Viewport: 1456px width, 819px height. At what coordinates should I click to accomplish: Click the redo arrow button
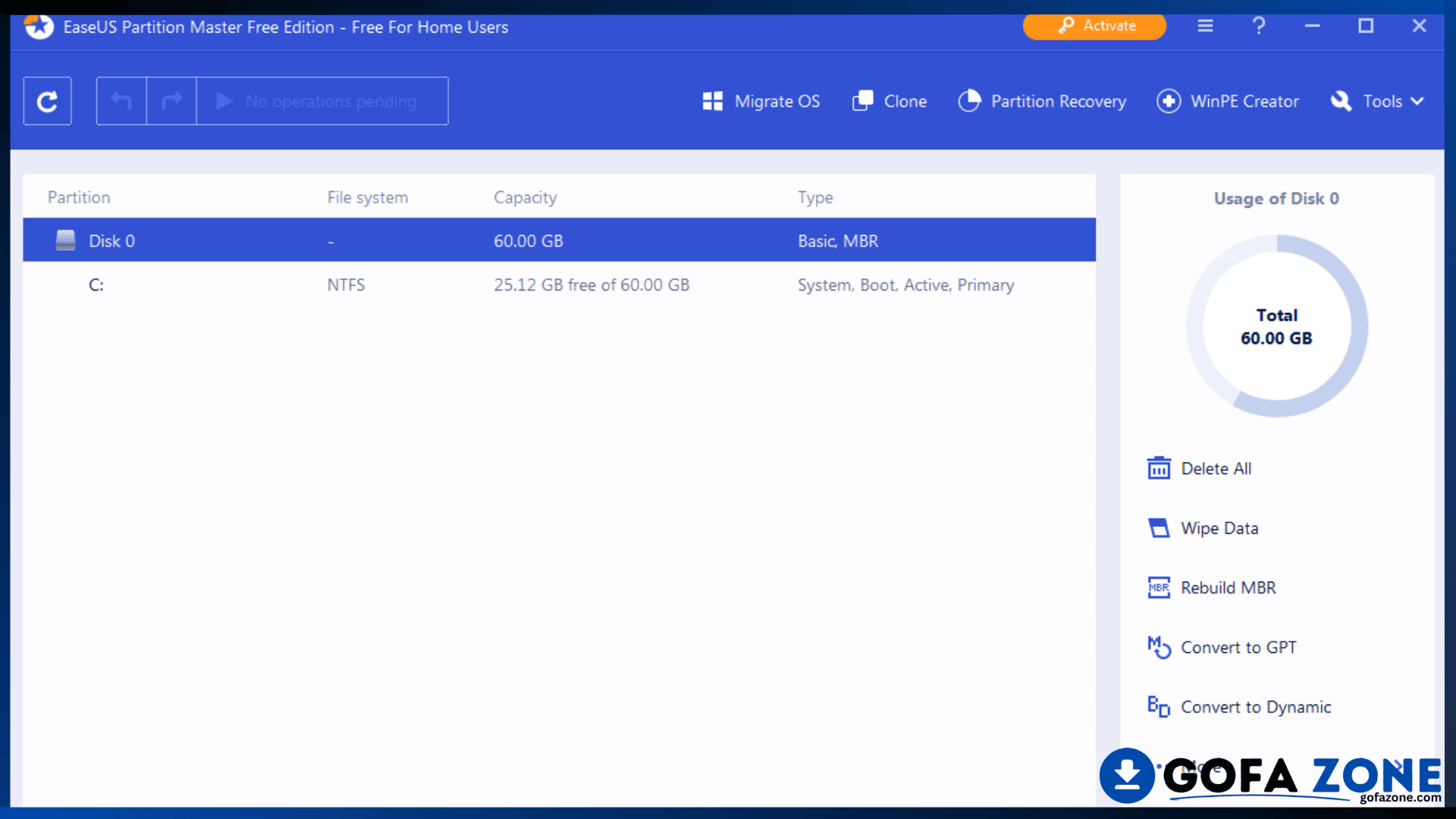click(171, 101)
